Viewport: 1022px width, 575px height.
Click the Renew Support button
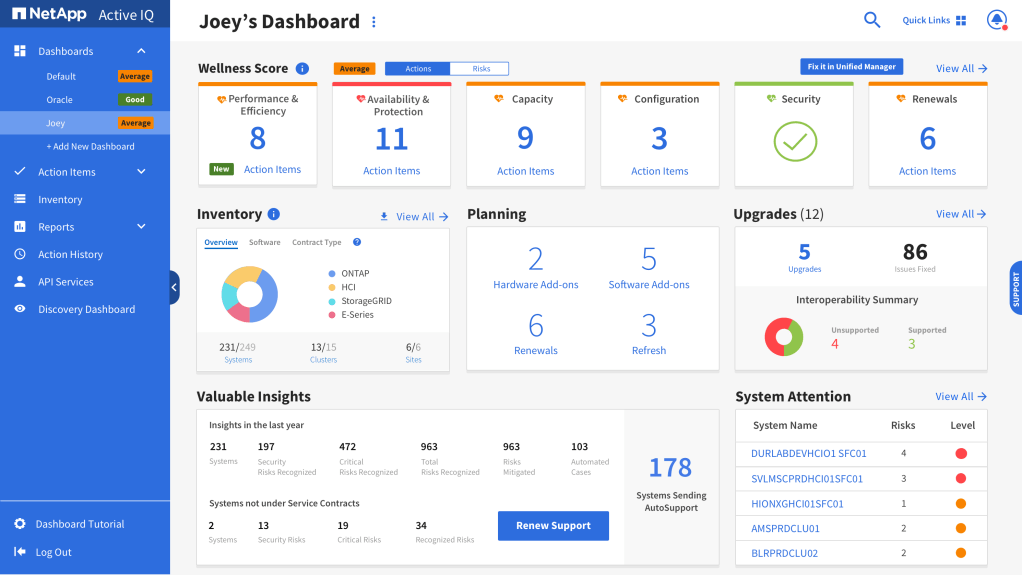pyautogui.click(x=553, y=525)
